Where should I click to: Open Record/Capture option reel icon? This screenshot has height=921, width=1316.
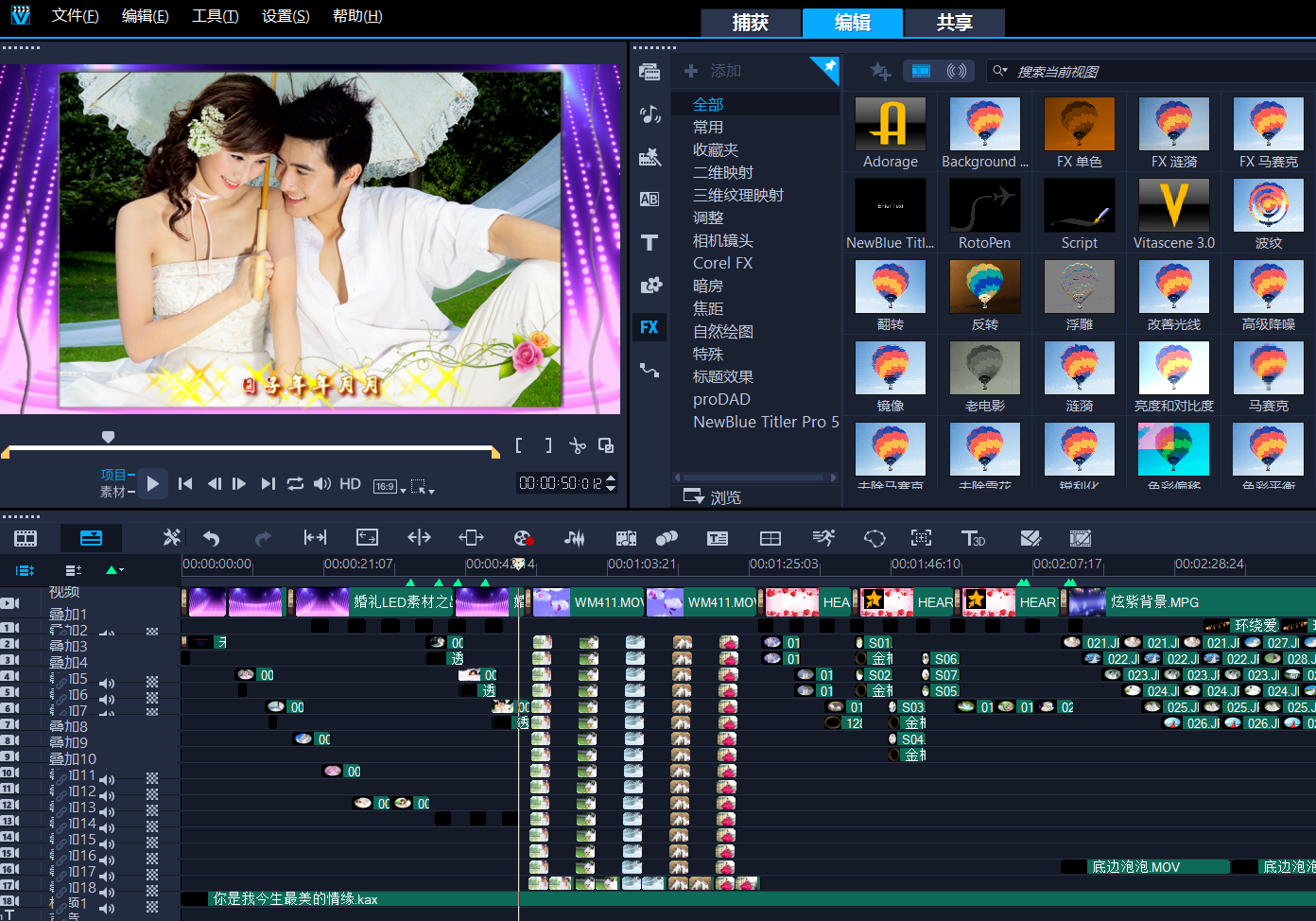pyautogui.click(x=523, y=538)
